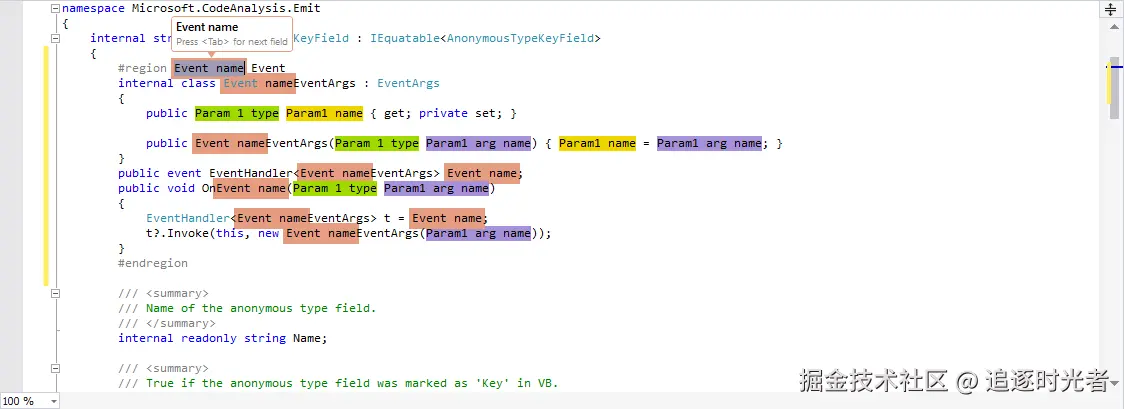Select the 'Event name' field on the #region line
Screen dimensions: 1124x409
pos(209,69)
